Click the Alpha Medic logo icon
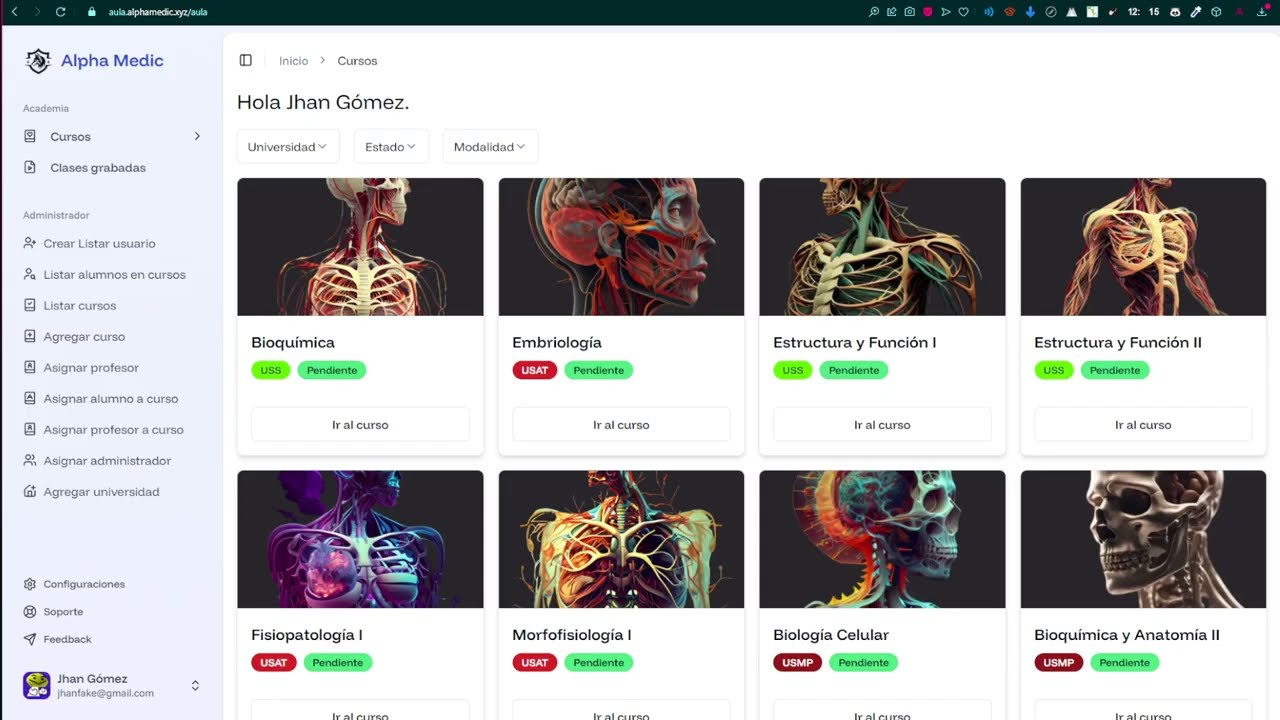 point(38,61)
